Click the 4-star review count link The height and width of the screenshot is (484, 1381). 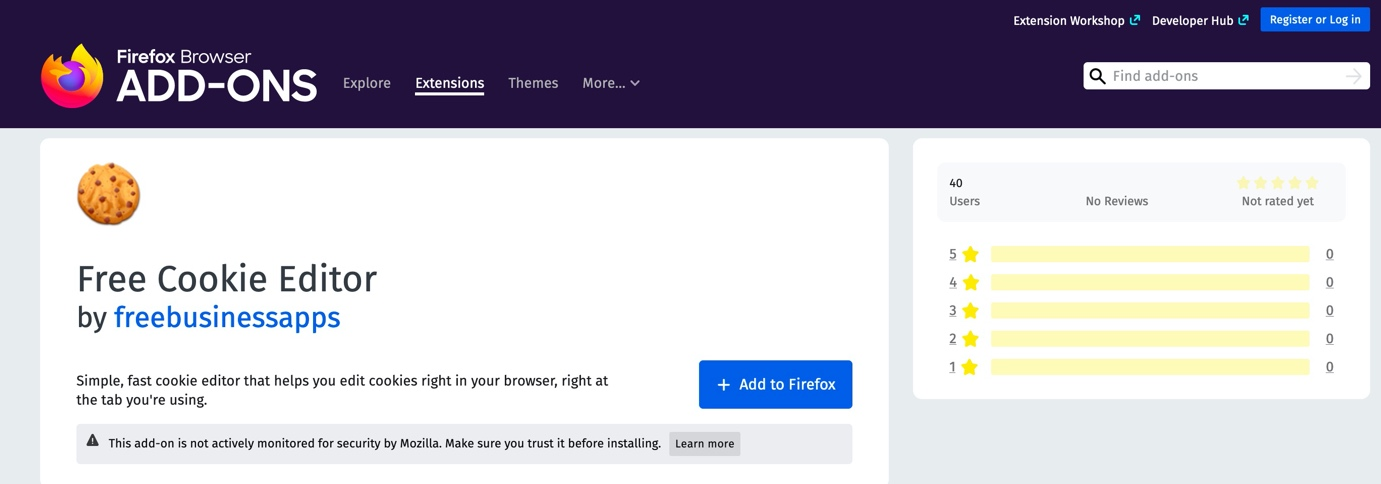point(1329,283)
